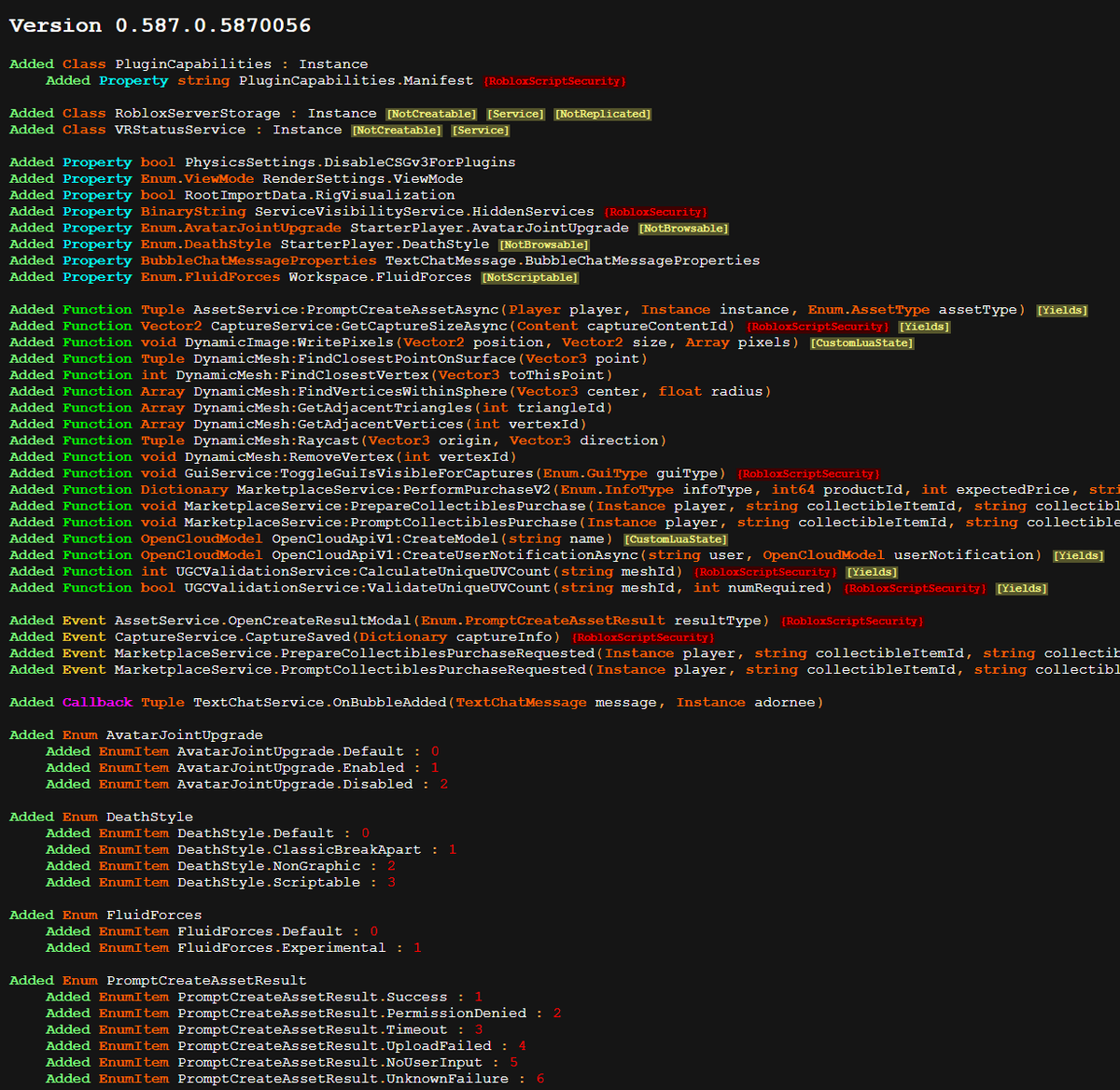Select RobloxServerStorage class name

[198, 114]
